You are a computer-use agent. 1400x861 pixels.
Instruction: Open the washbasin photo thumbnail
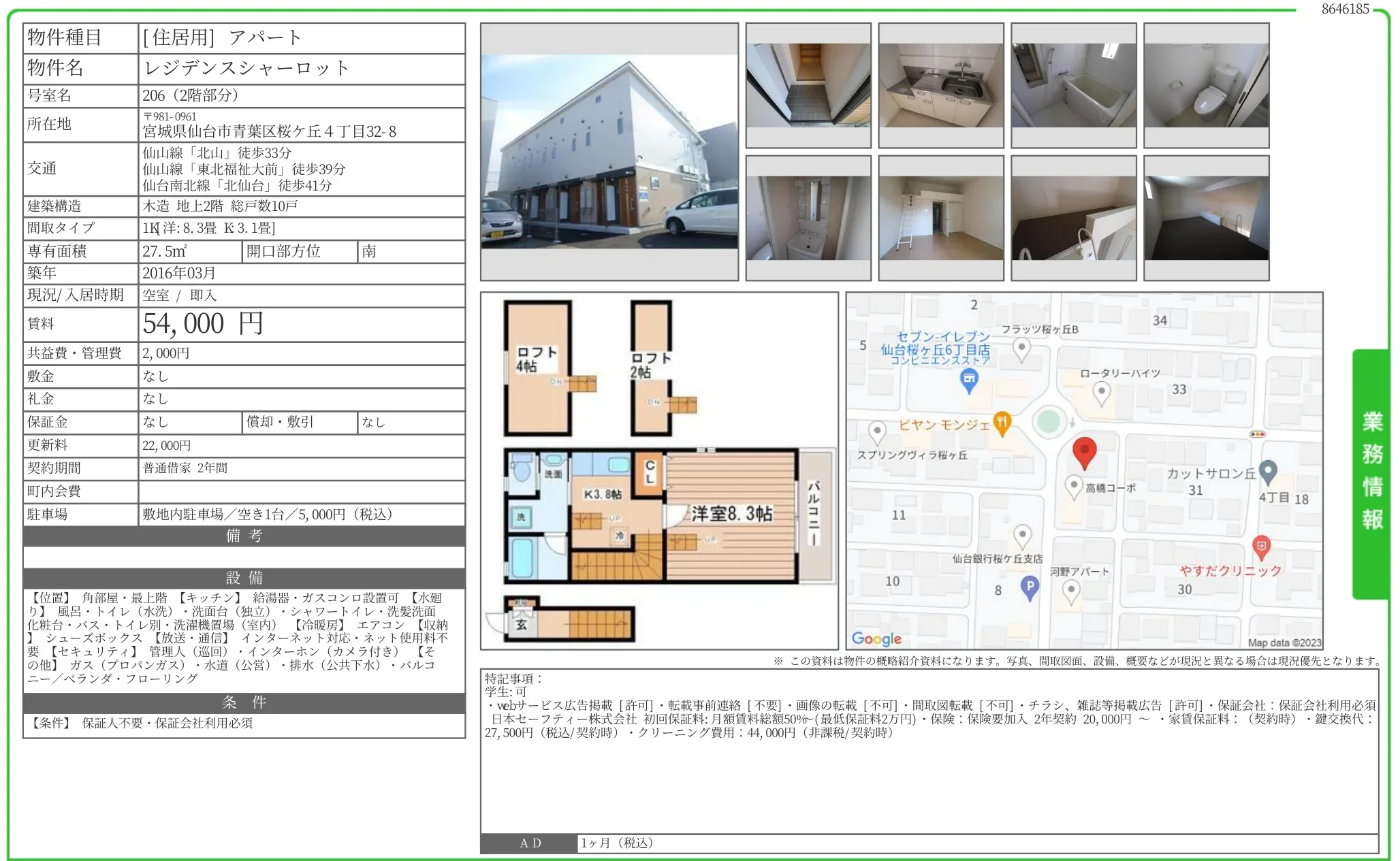[x=808, y=218]
